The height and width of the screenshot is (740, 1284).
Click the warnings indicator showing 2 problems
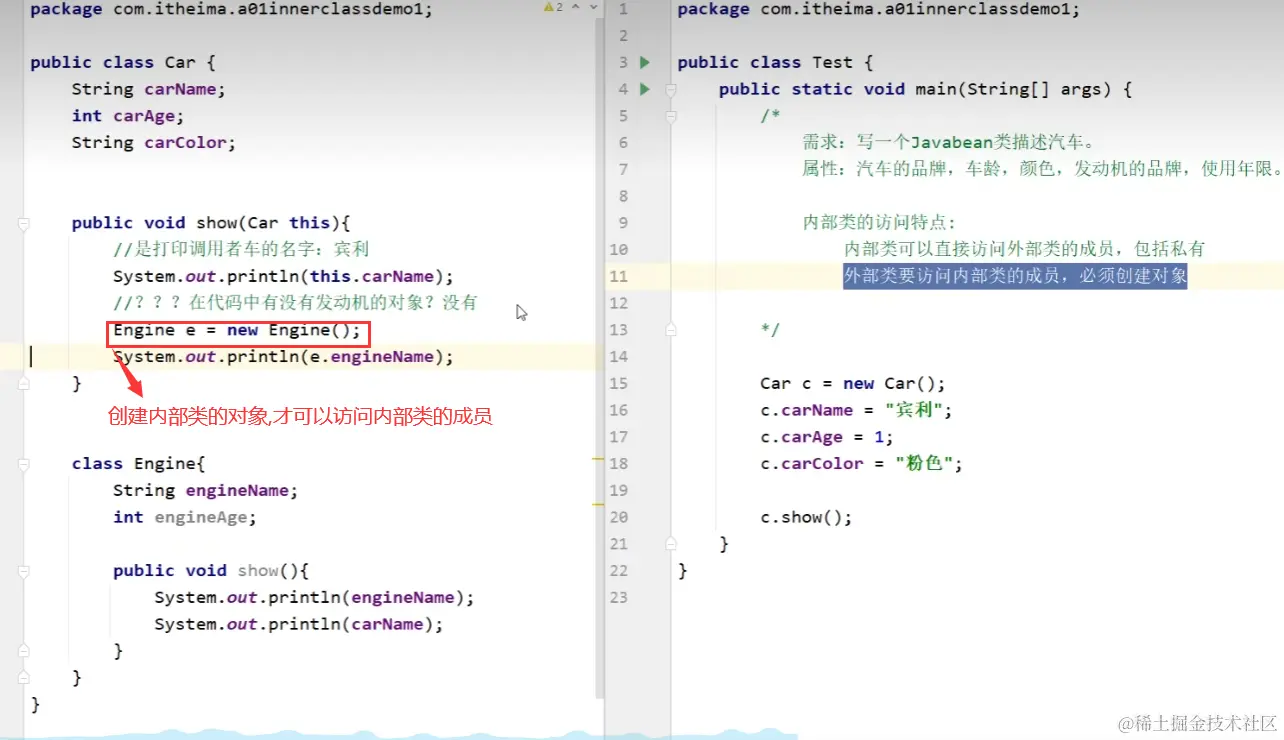(x=553, y=7)
